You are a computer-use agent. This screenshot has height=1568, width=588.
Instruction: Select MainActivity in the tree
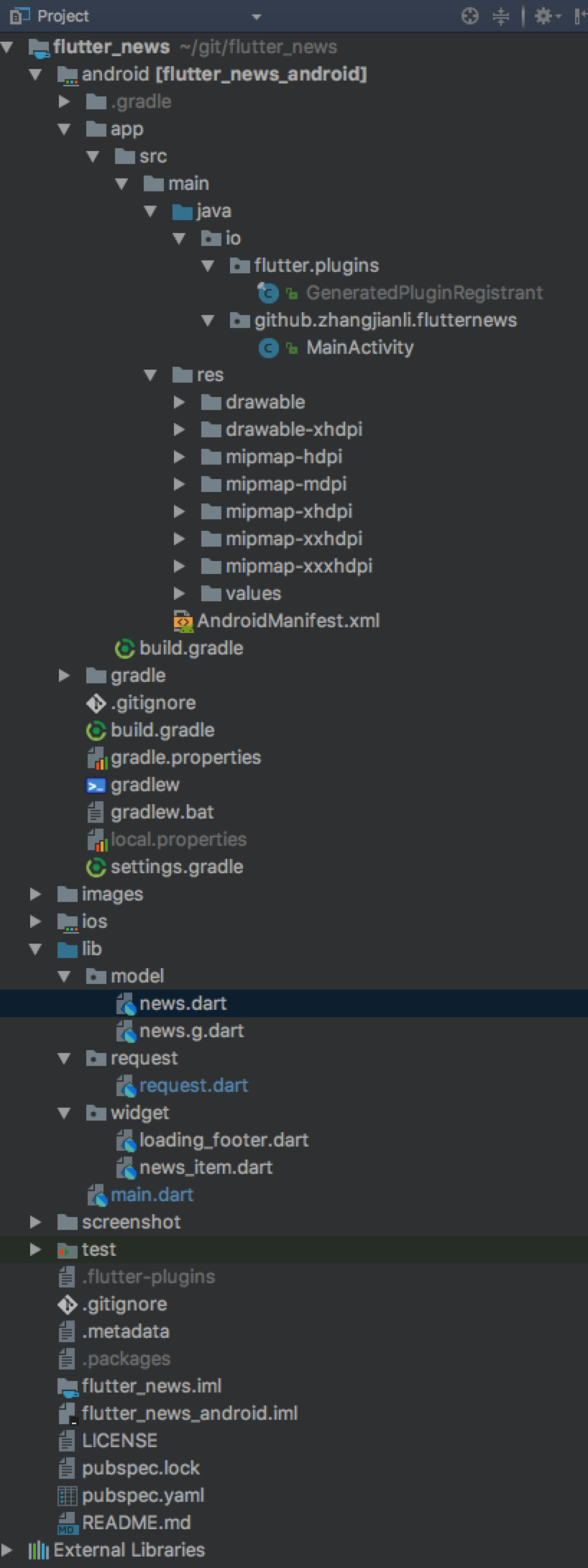[x=359, y=347]
